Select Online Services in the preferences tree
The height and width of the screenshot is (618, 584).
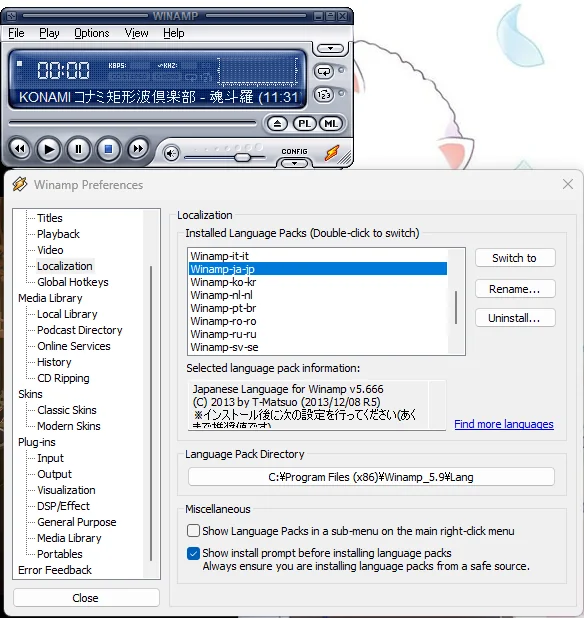[x=74, y=346]
